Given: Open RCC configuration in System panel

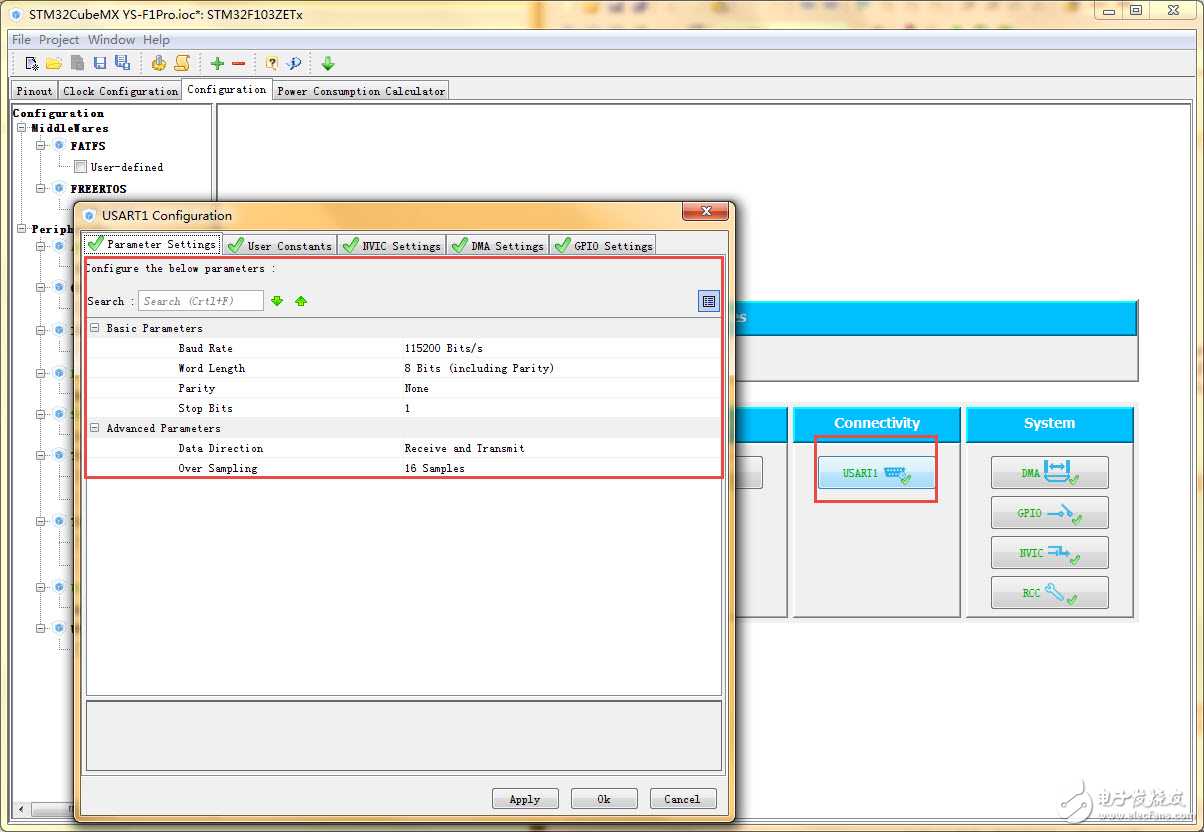Looking at the screenshot, I should [x=1050, y=593].
